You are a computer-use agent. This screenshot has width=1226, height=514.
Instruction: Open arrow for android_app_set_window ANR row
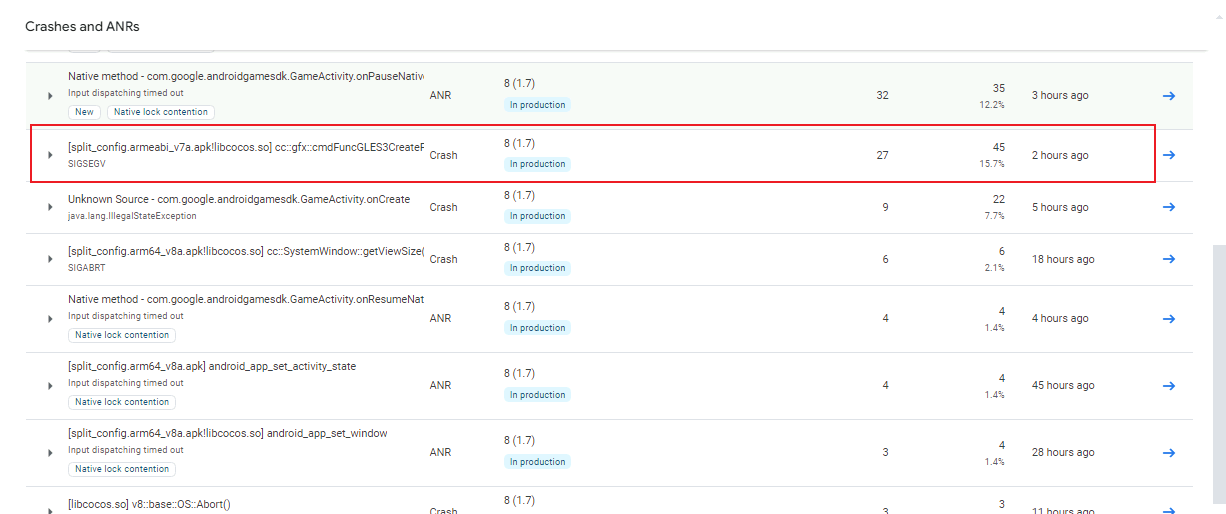(1168, 452)
